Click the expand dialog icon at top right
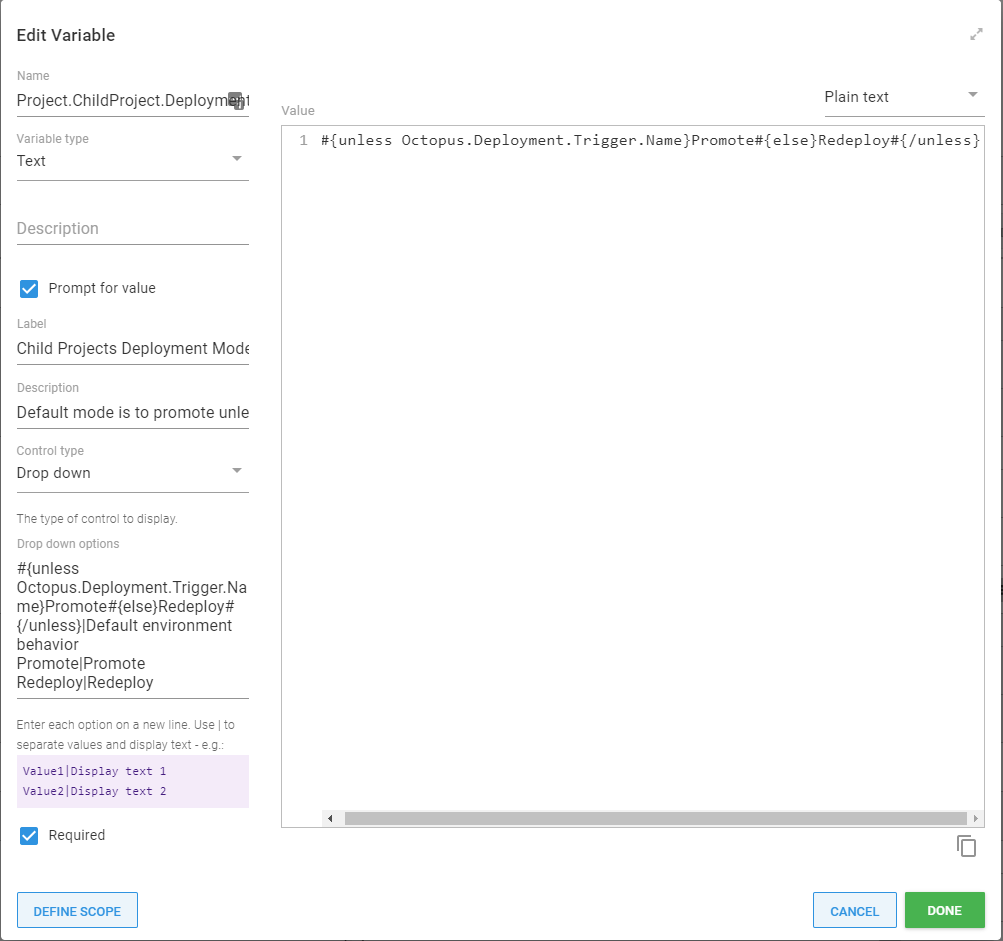Screen dimensions: 1003x941 [976, 35]
